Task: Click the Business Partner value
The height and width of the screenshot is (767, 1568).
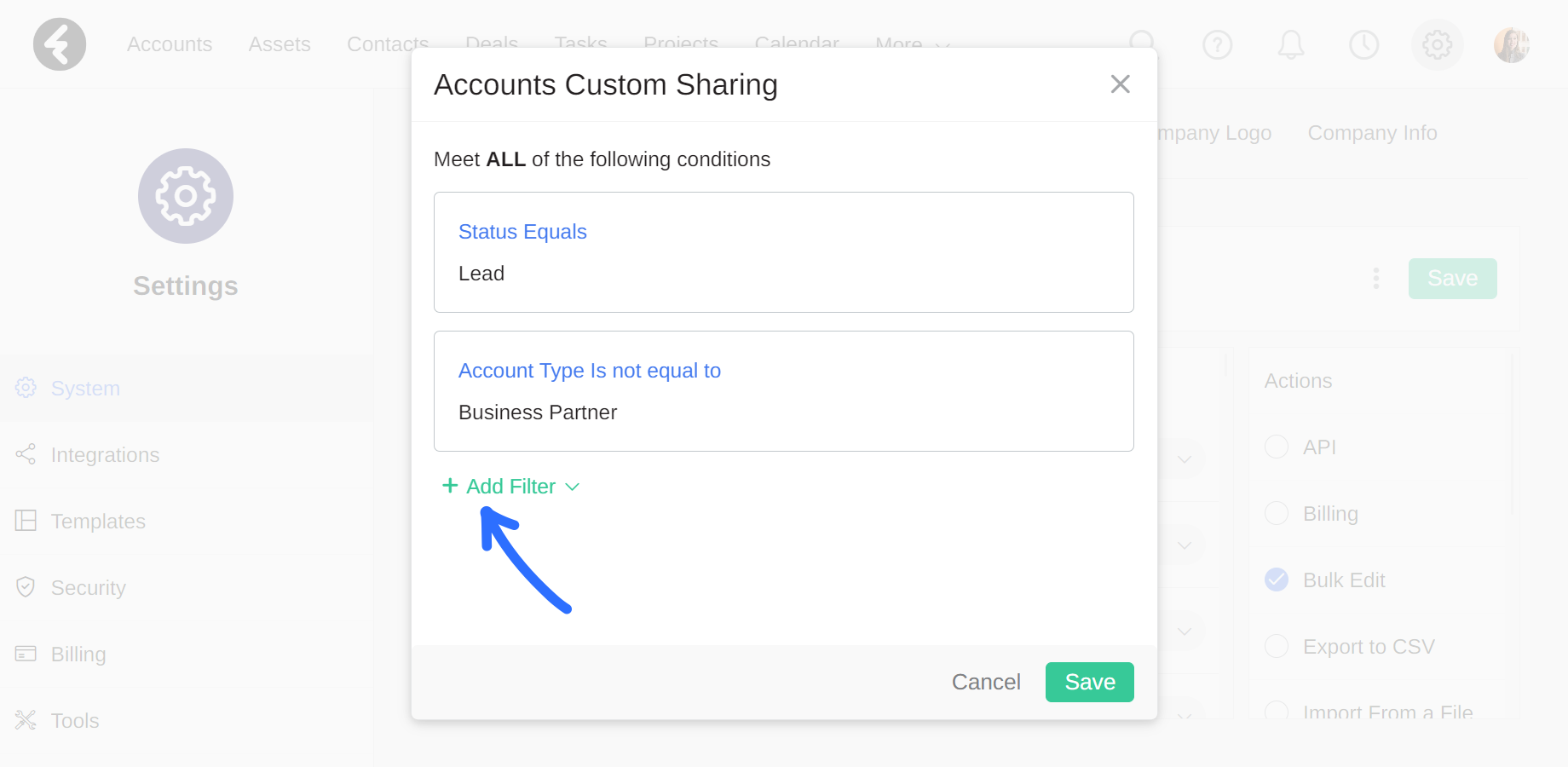Action: 538,412
